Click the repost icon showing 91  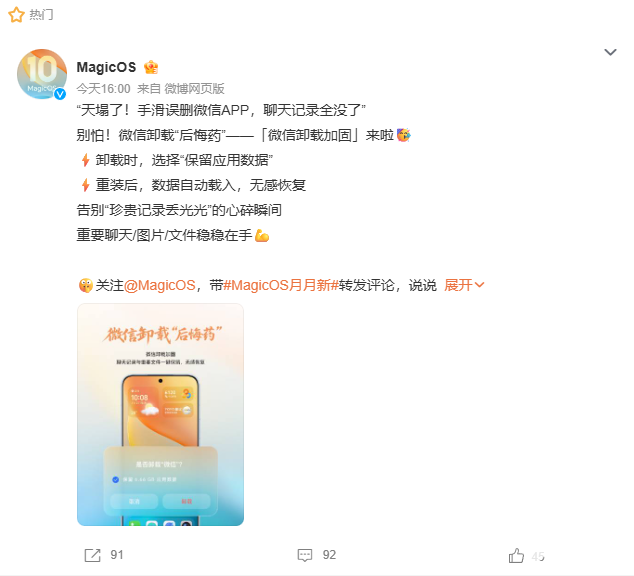pyautogui.click(x=92, y=555)
